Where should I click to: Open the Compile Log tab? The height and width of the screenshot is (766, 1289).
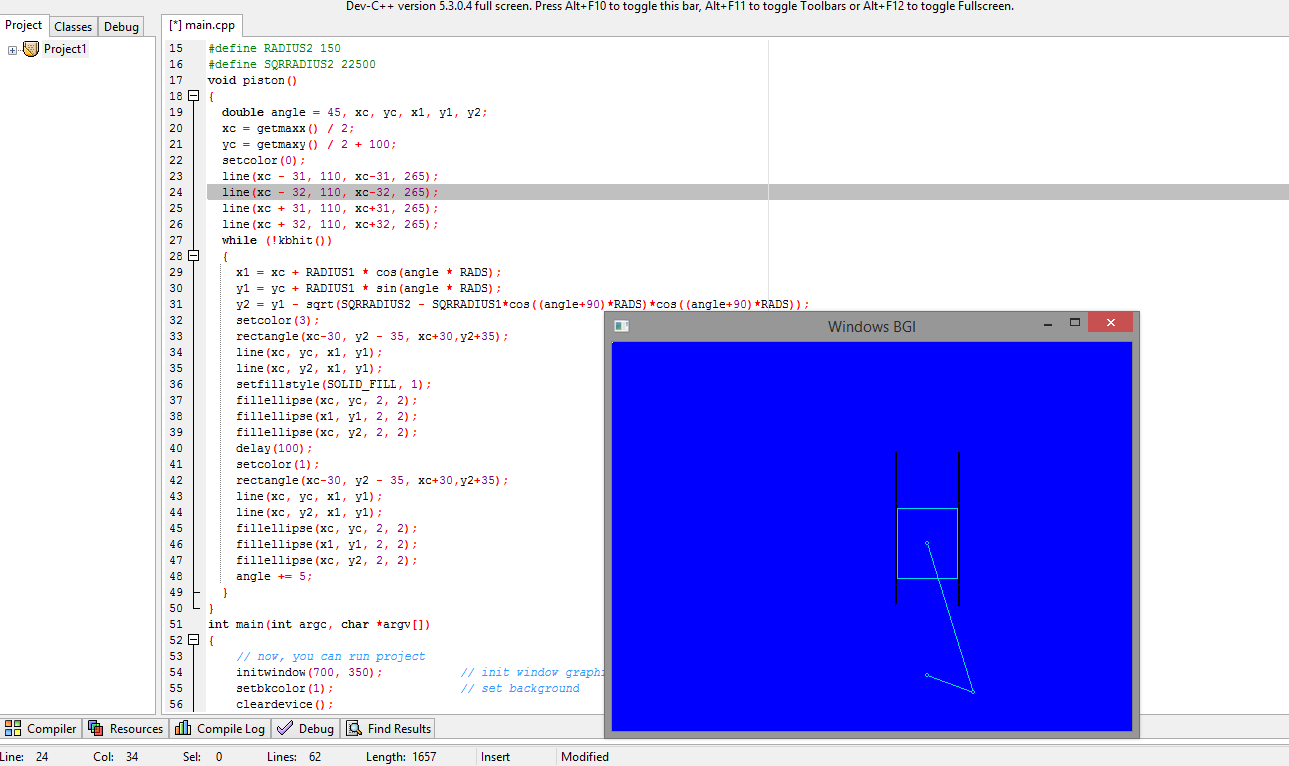point(219,729)
